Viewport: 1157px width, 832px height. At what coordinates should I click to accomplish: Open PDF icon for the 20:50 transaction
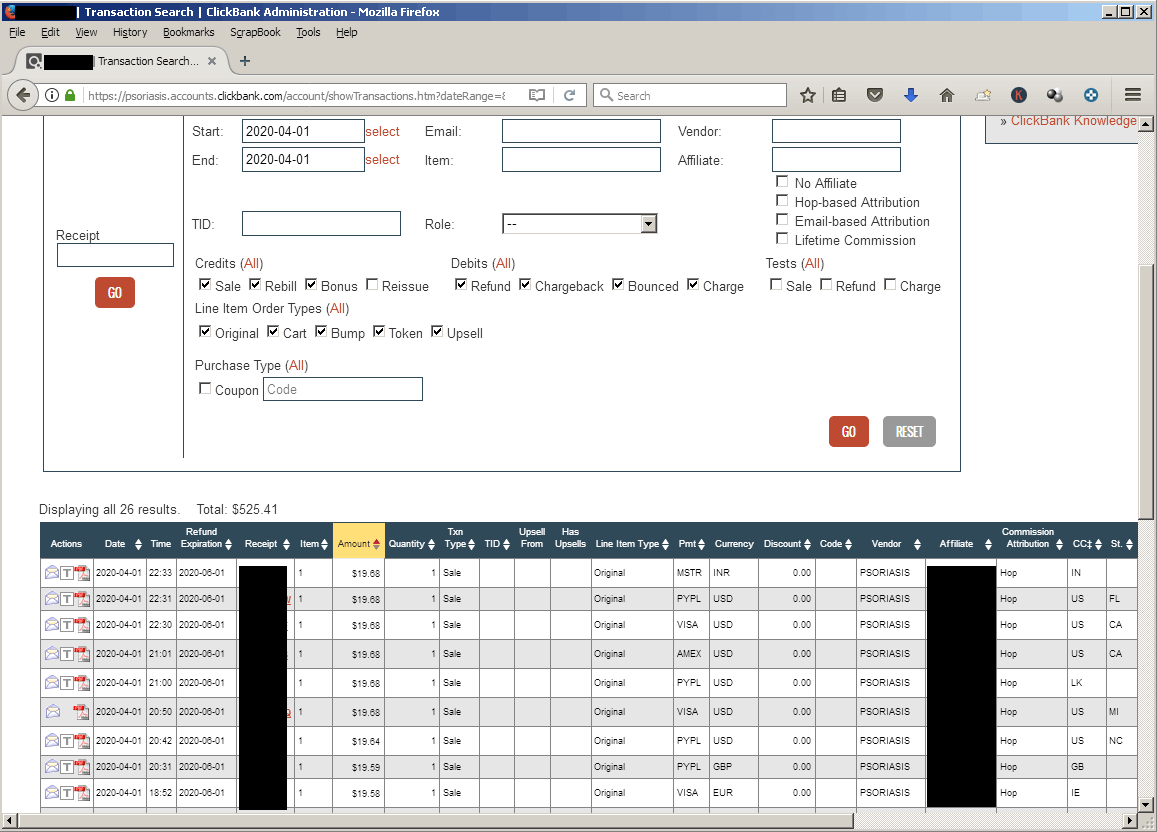[82, 712]
